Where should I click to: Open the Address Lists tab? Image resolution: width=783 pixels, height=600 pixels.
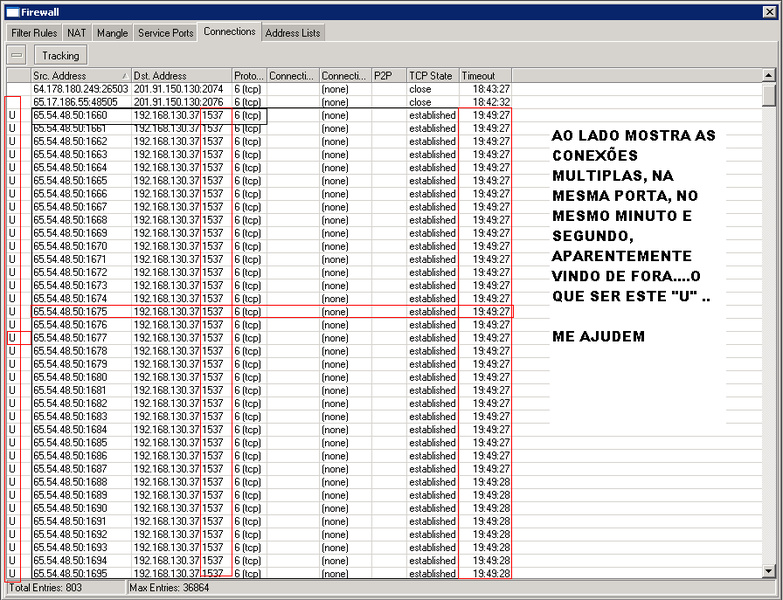(293, 33)
